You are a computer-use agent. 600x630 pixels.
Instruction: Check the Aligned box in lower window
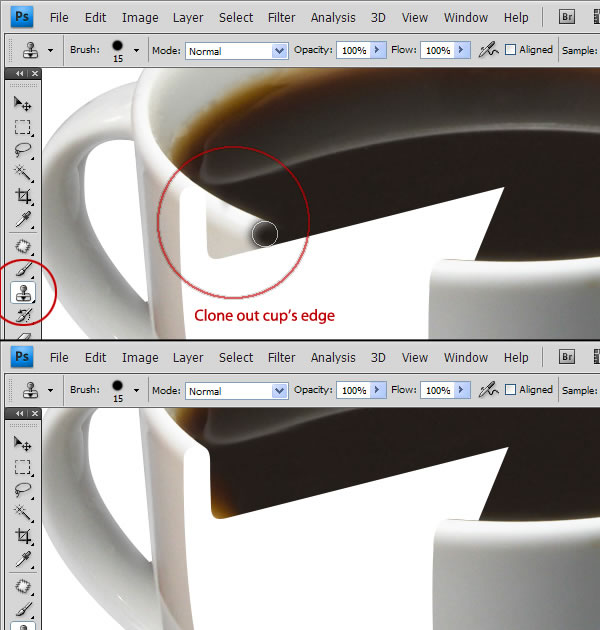tap(510, 390)
